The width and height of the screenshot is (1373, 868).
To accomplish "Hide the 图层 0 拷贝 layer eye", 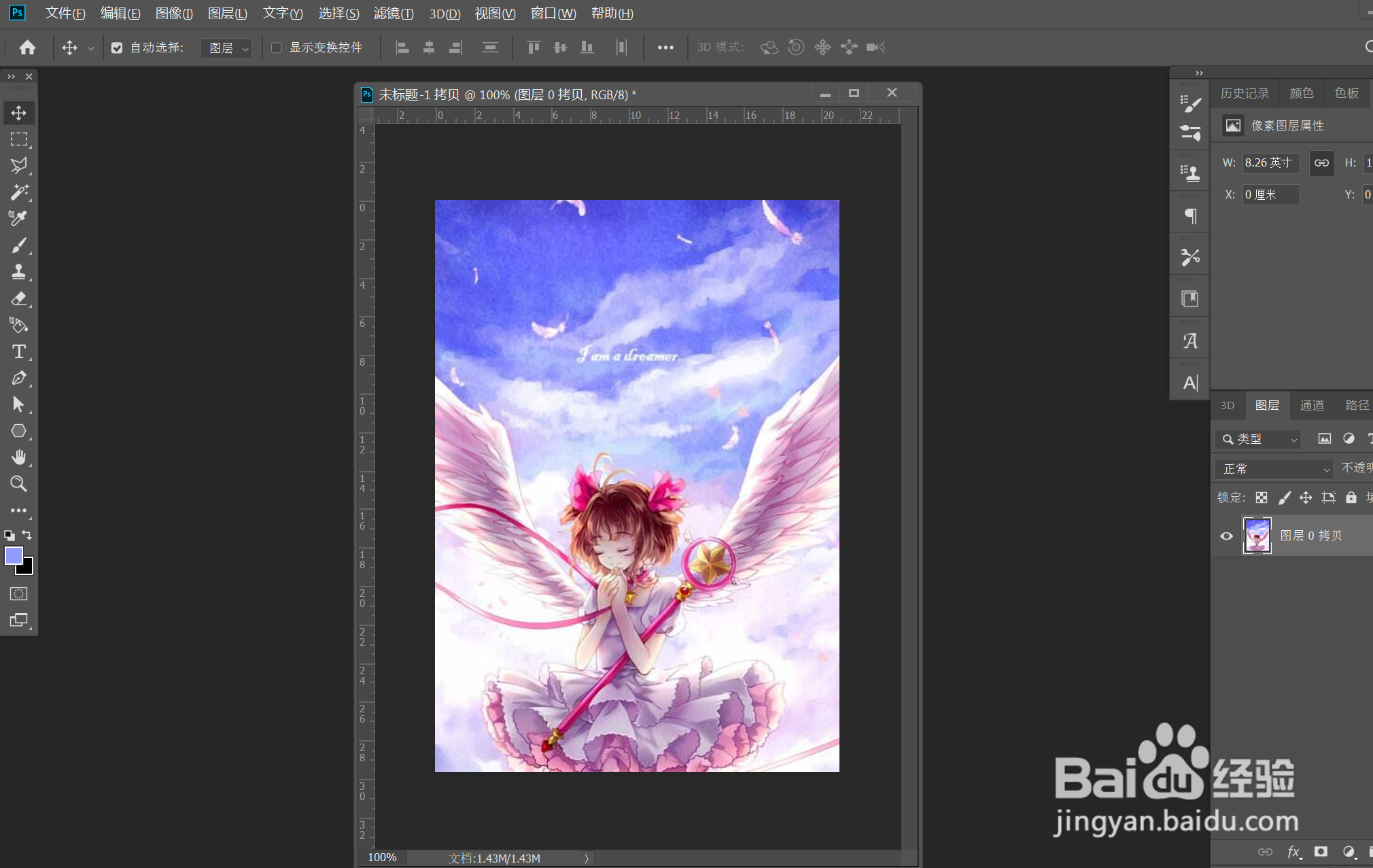I will [1226, 536].
